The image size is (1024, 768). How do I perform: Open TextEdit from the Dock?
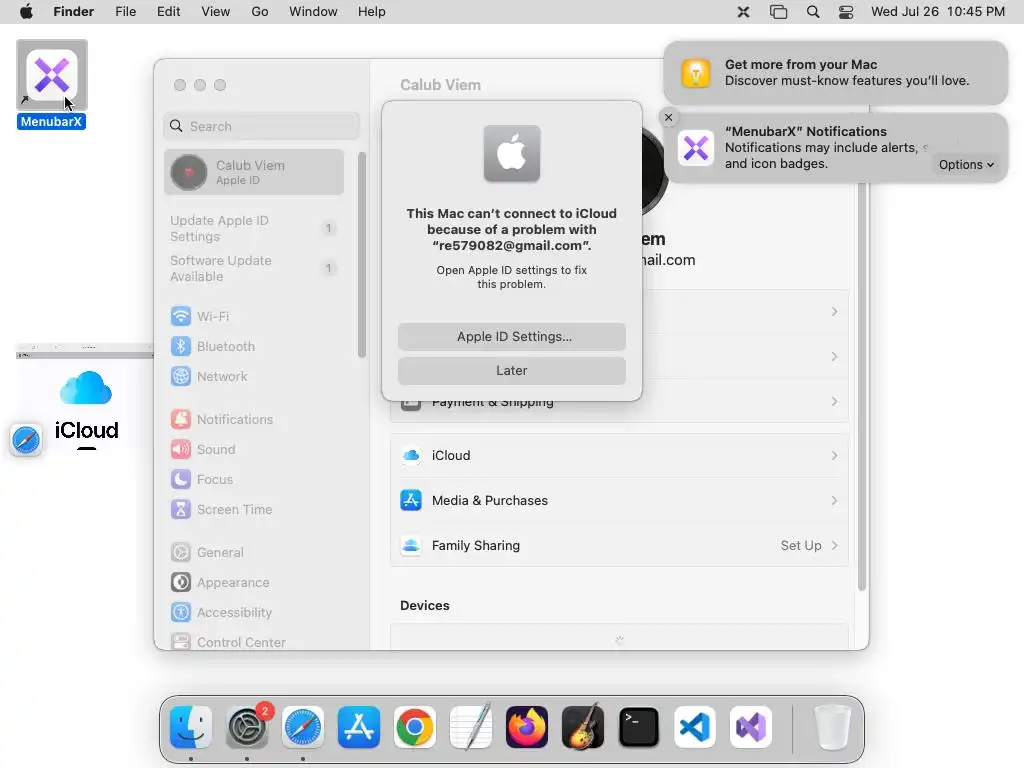[471, 727]
